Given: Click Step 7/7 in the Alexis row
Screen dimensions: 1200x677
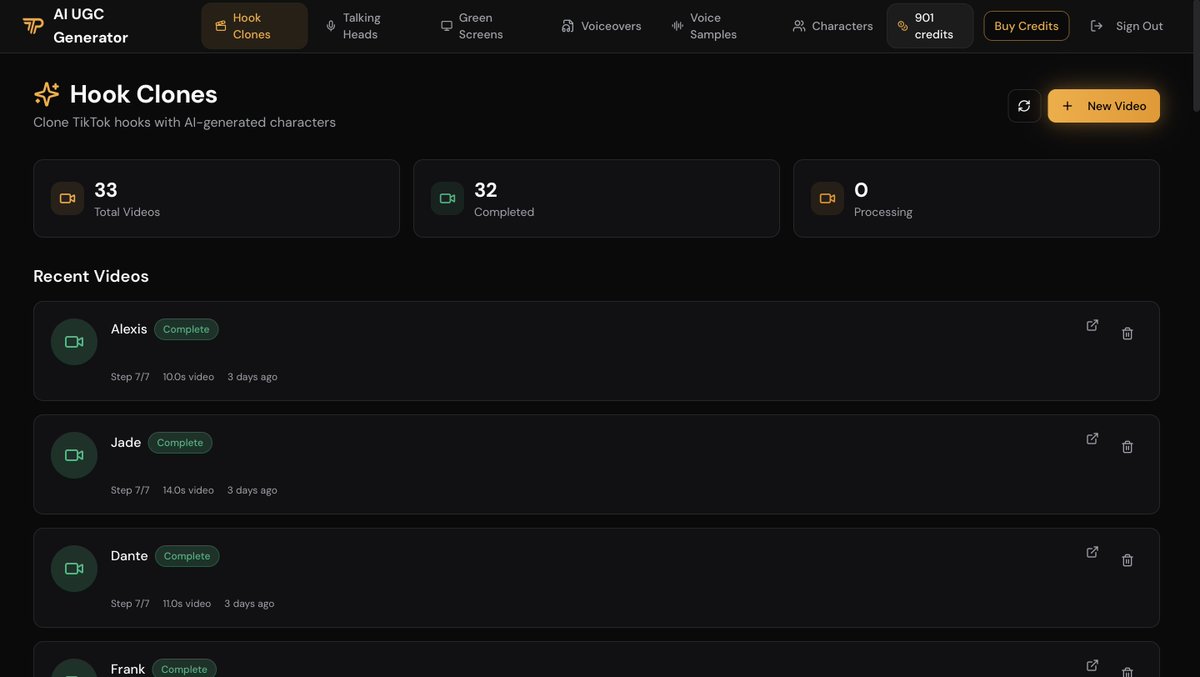Looking at the screenshot, I should 130,377.
